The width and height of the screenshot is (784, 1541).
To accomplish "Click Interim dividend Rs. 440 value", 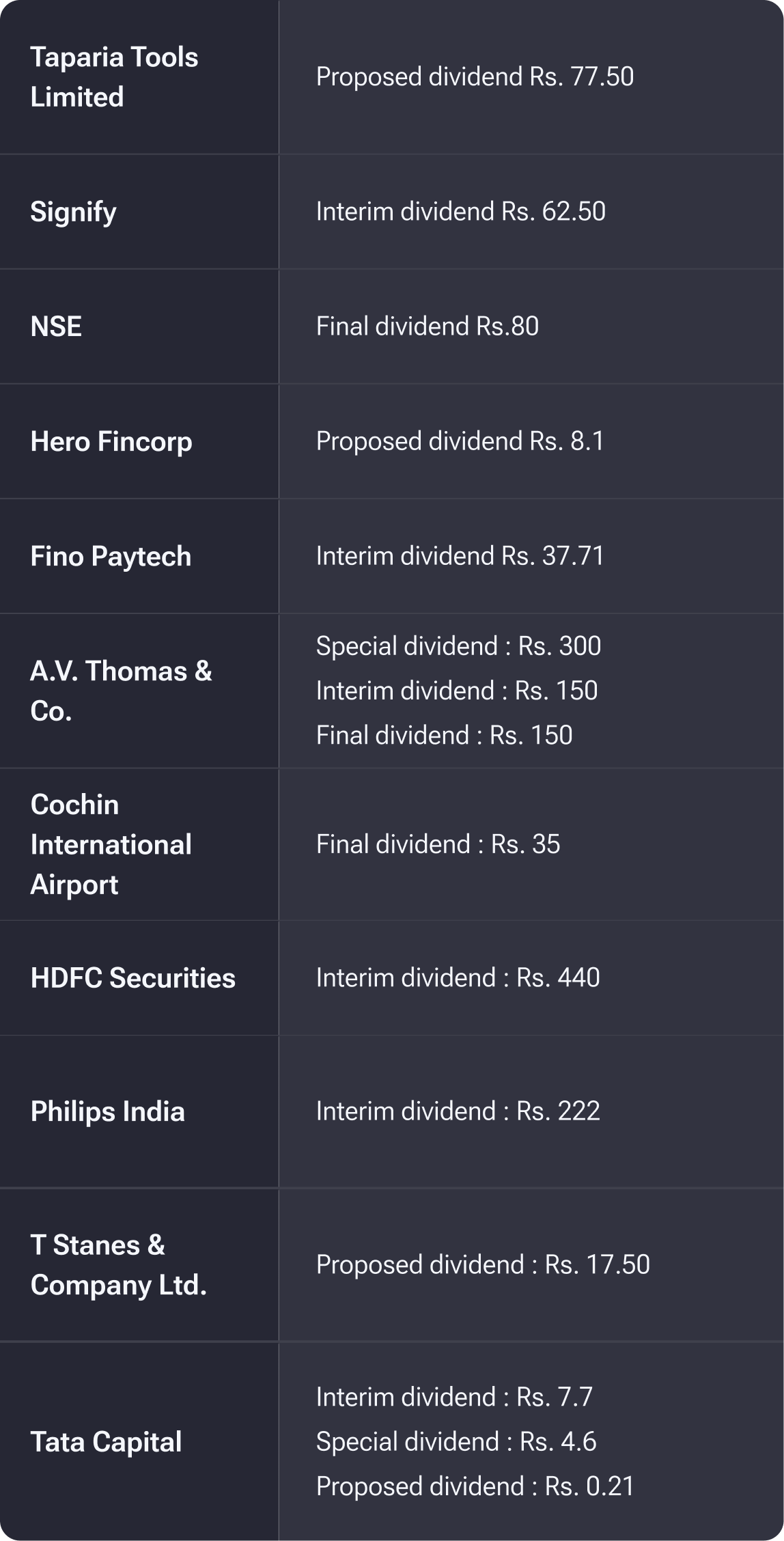I will pos(458,977).
